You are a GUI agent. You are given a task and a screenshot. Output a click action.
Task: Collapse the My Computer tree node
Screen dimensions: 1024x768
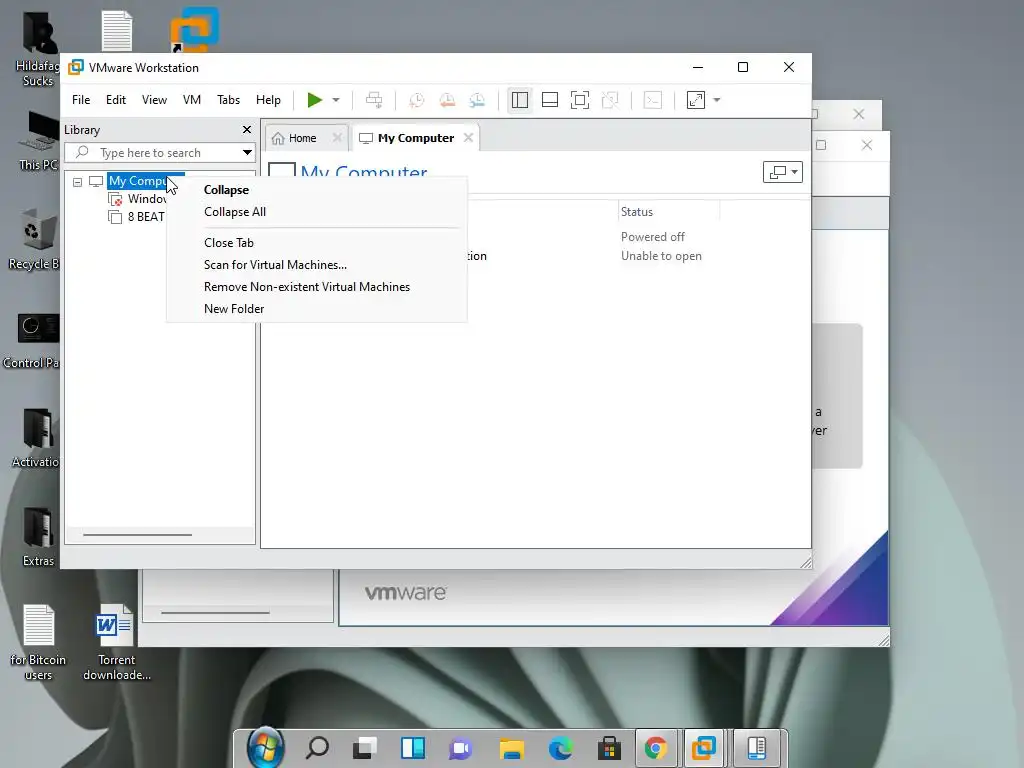click(x=77, y=182)
